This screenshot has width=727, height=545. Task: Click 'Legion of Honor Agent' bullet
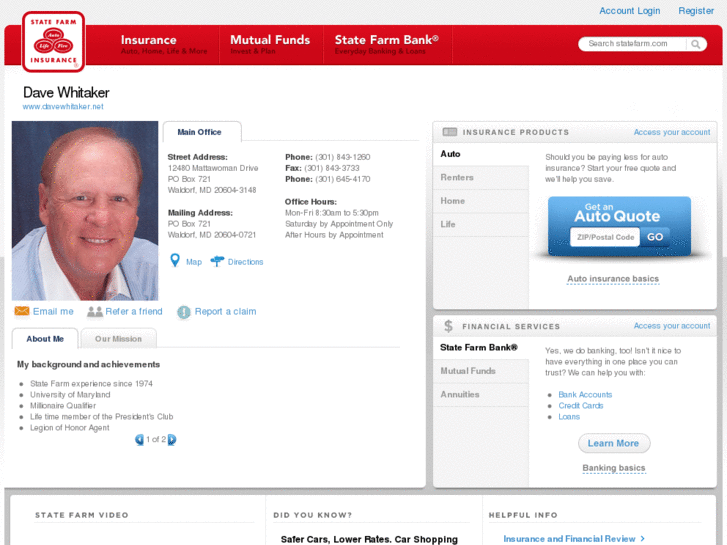pos(70,428)
